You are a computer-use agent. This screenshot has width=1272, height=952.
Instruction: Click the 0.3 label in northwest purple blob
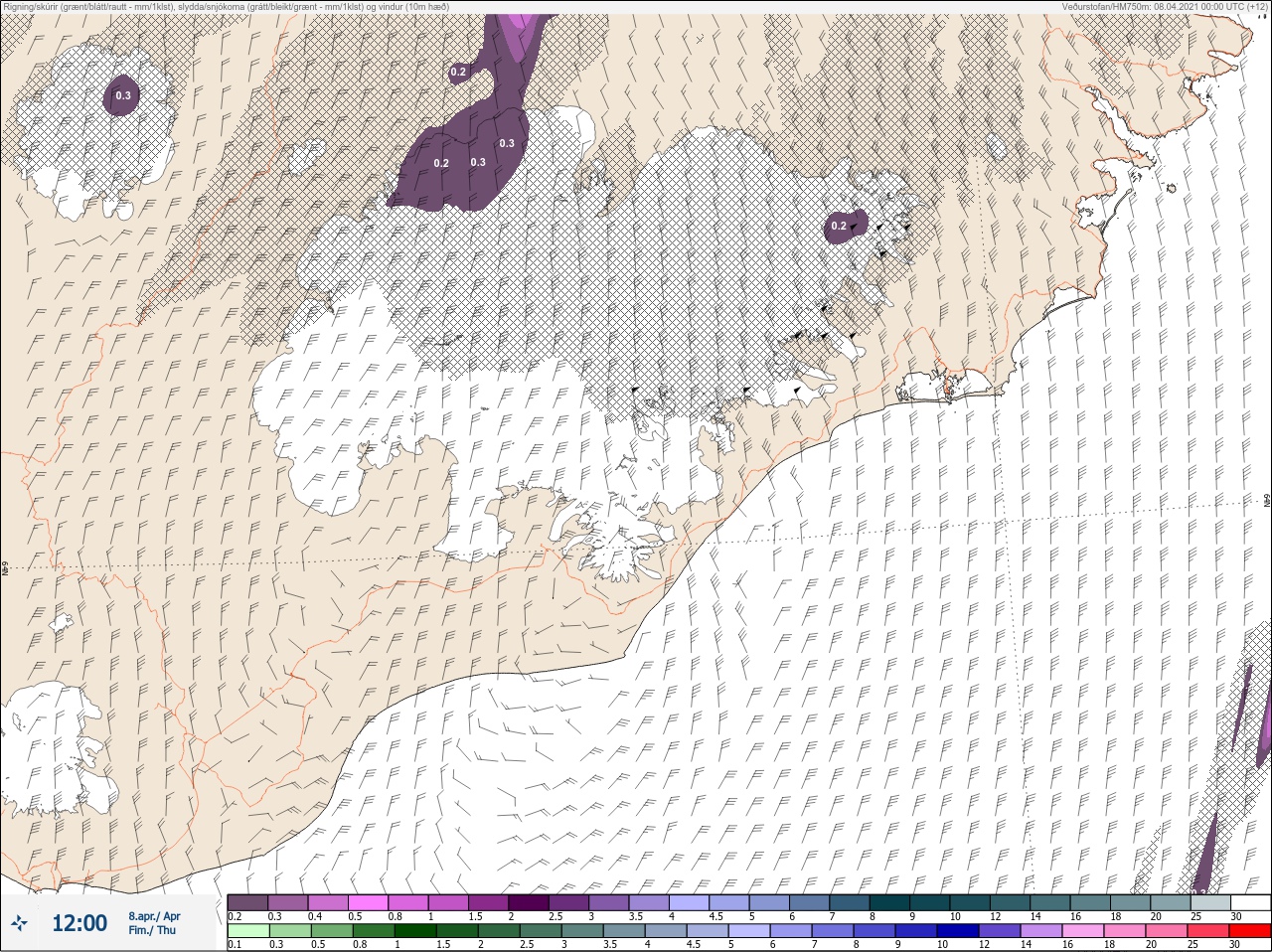pyautogui.click(x=123, y=95)
